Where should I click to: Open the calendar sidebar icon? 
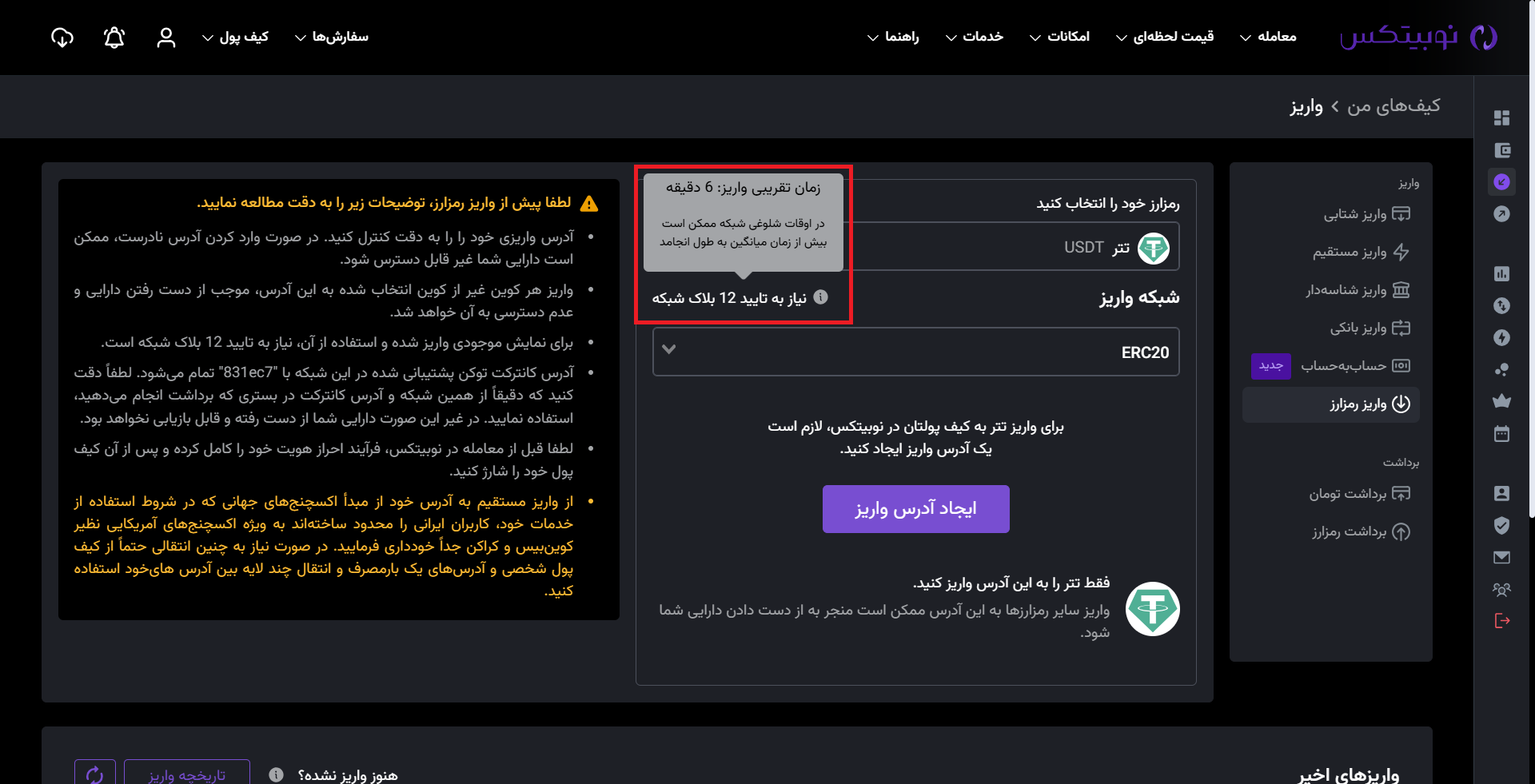tap(1501, 433)
